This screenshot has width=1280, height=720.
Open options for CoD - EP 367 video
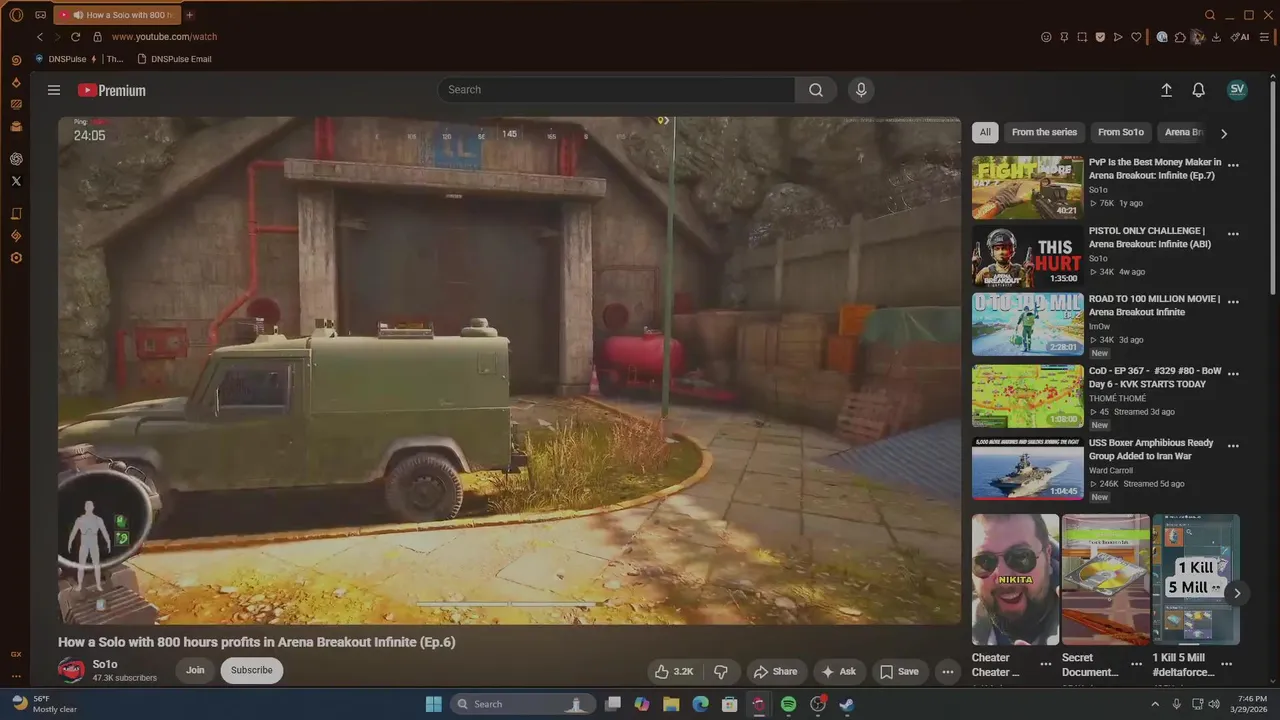coord(1233,373)
